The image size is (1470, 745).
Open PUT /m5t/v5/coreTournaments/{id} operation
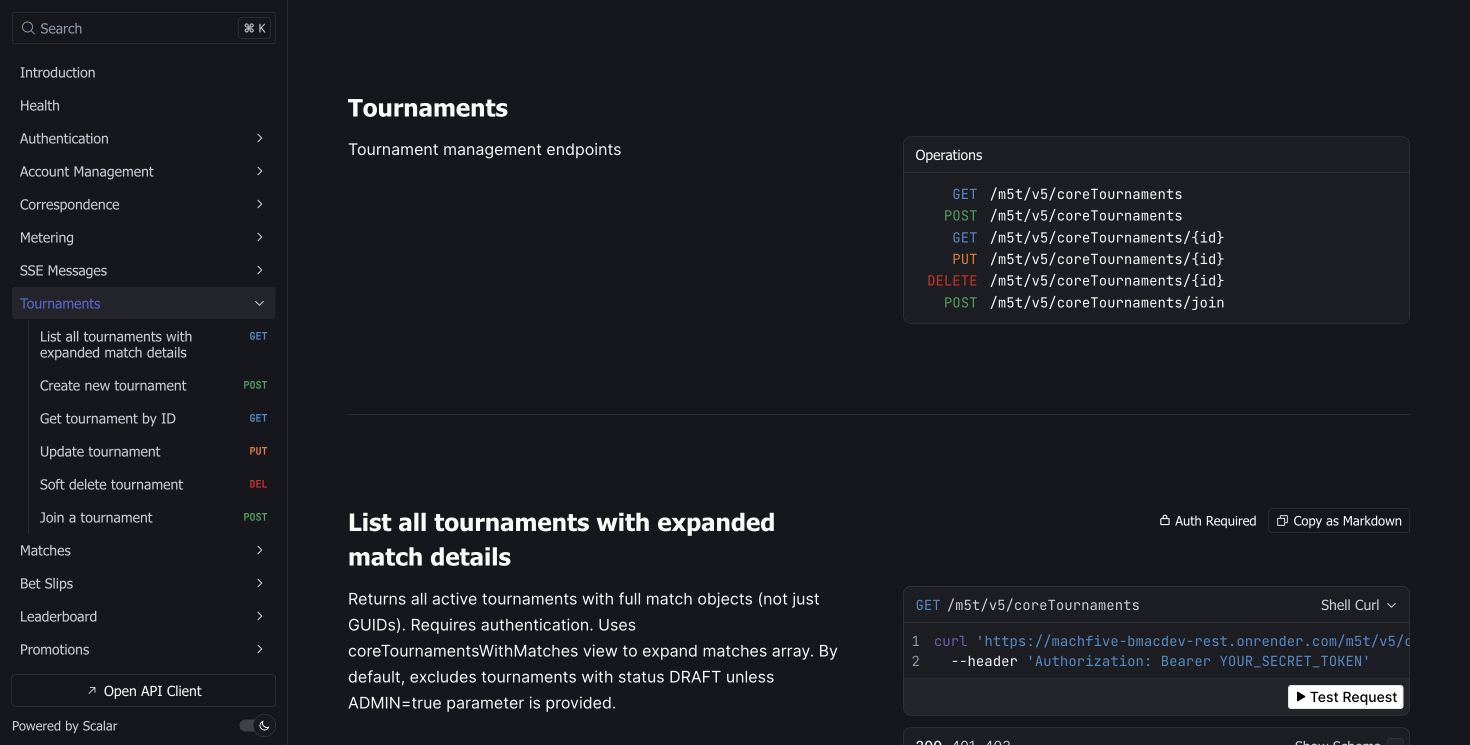[x=1088, y=259]
